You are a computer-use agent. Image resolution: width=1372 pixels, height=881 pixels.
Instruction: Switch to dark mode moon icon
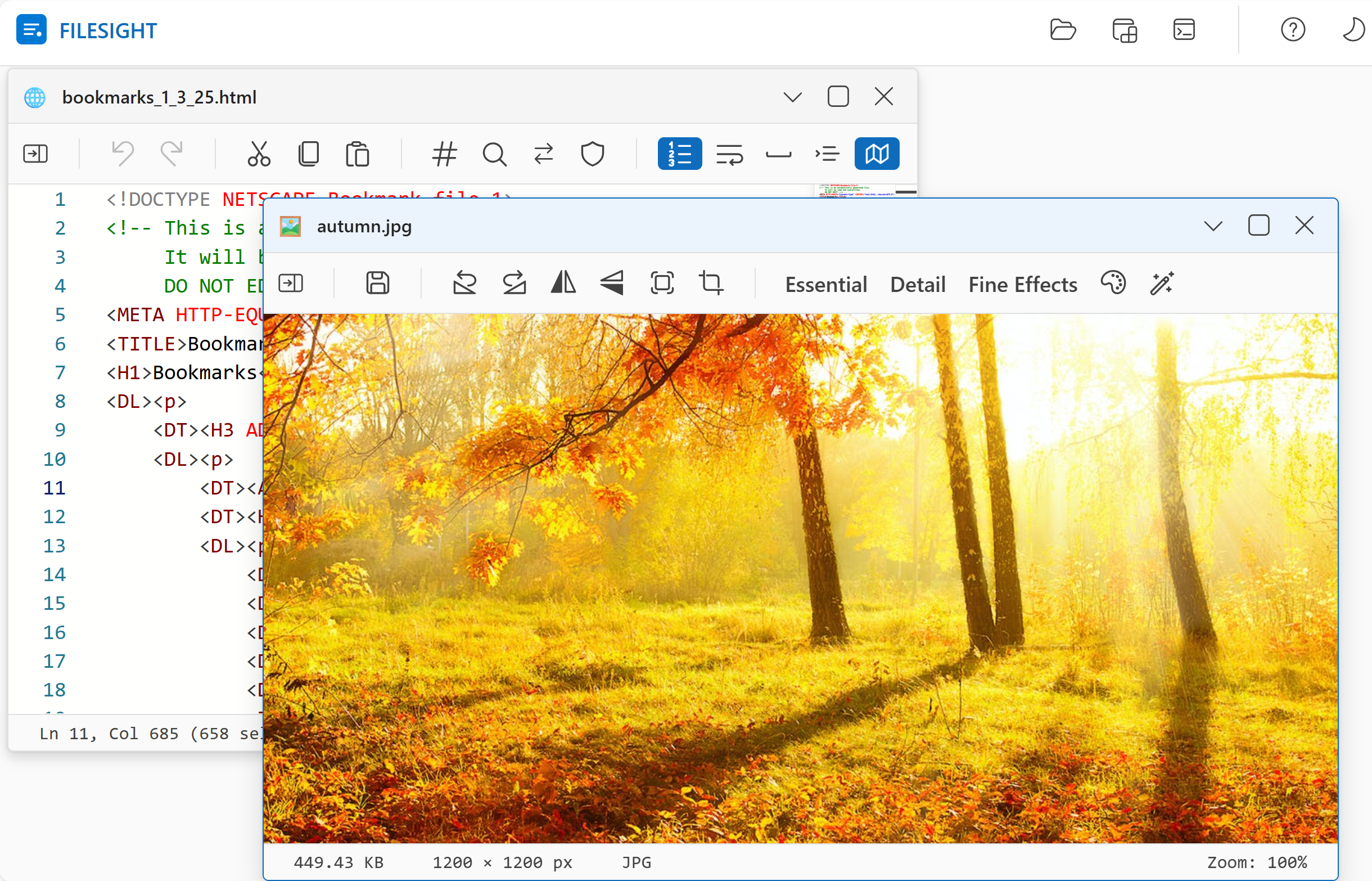1352,30
